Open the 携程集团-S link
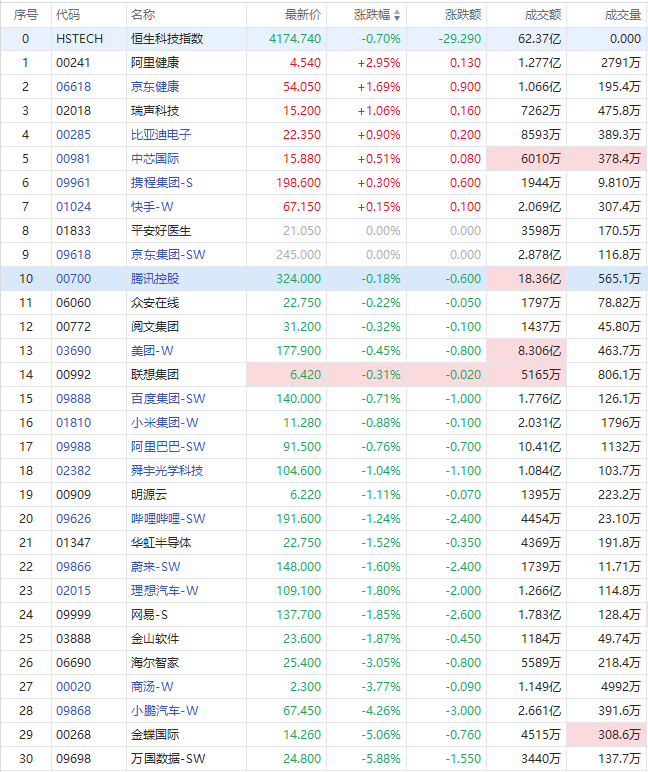The image size is (648, 772). click(162, 183)
